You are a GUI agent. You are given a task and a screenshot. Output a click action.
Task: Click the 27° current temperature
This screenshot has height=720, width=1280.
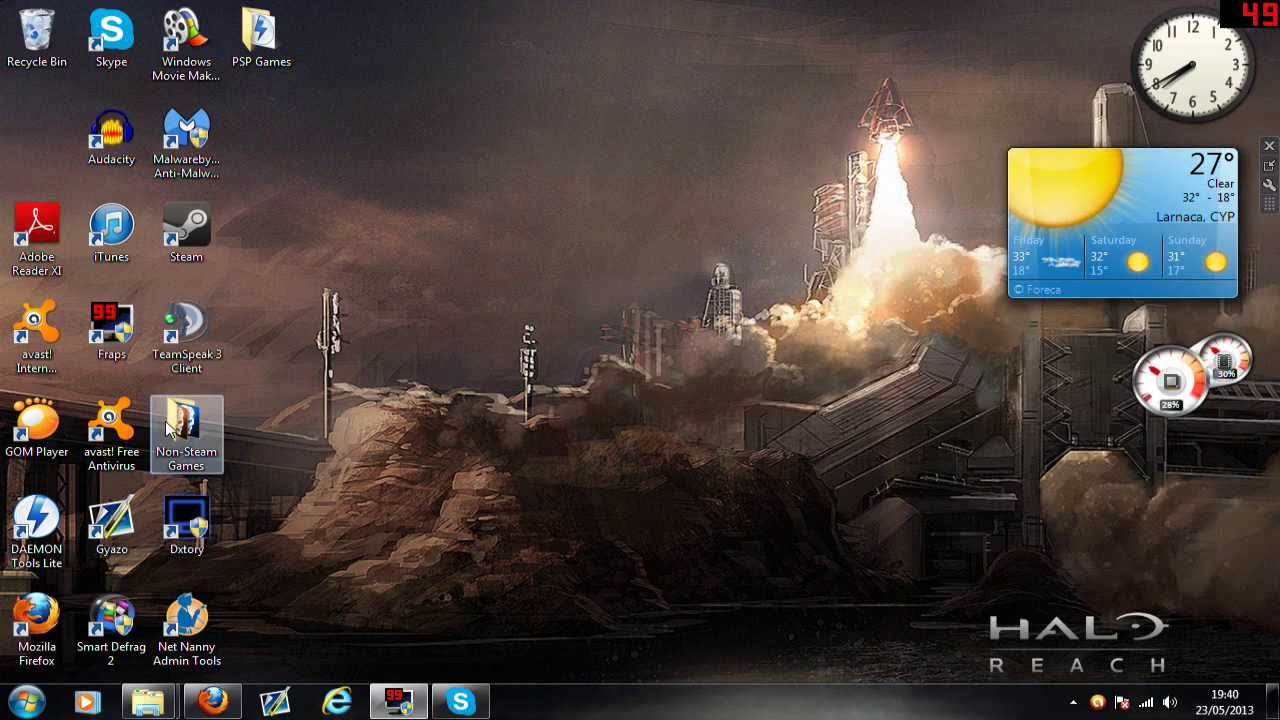1212,164
